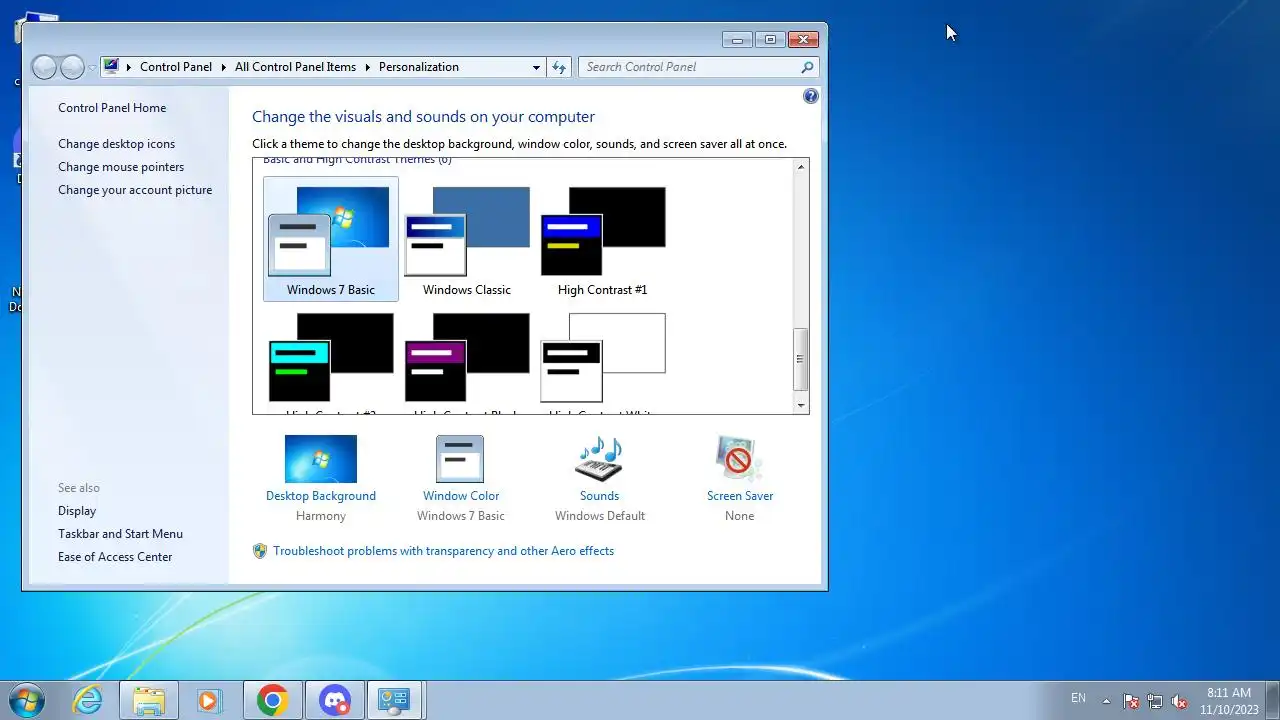Click the shield icon beside Troubleshoot link
Viewport: 1280px width, 720px height.
point(260,551)
